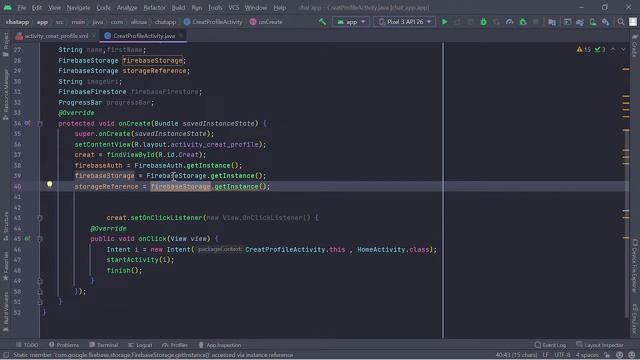Image resolution: width=640 pixels, height=360 pixels.
Task: Go to previous highlighted error arrow
Action: (x=613, y=49)
